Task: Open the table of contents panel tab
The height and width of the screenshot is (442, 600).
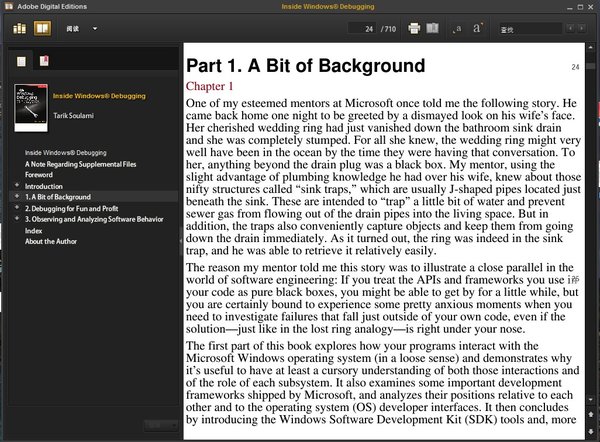Action: 21,61
